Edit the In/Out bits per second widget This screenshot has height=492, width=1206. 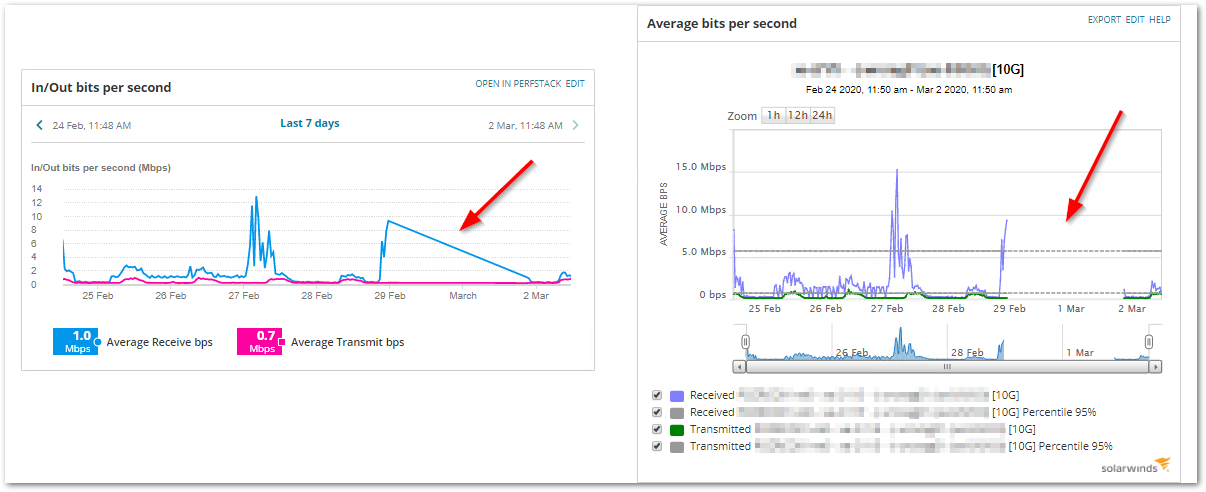point(575,84)
